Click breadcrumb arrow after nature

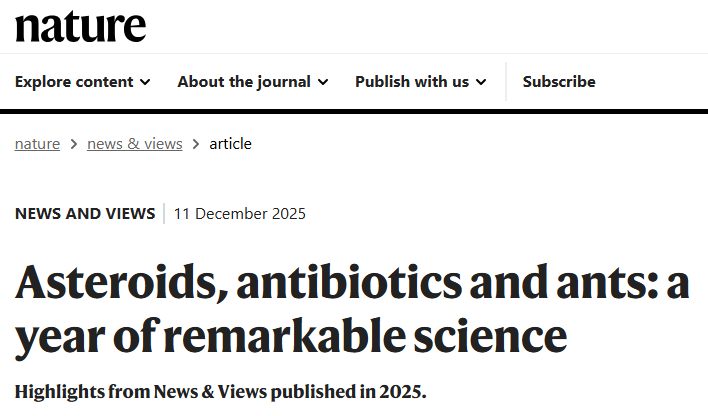pos(74,144)
